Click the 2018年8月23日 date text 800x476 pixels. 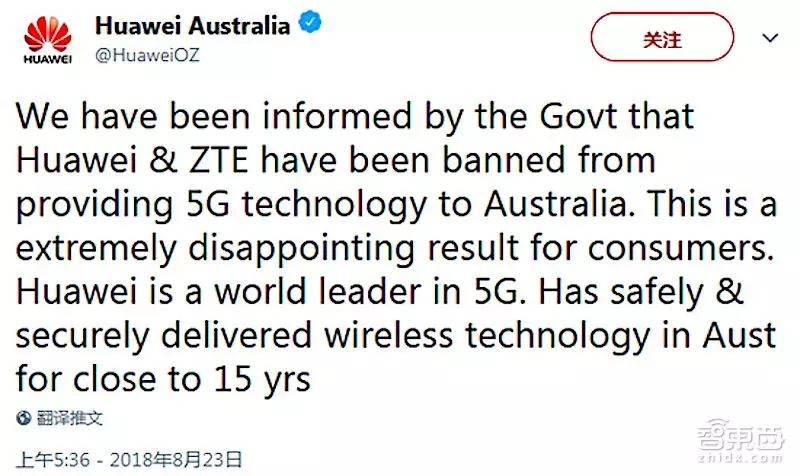click(x=179, y=458)
